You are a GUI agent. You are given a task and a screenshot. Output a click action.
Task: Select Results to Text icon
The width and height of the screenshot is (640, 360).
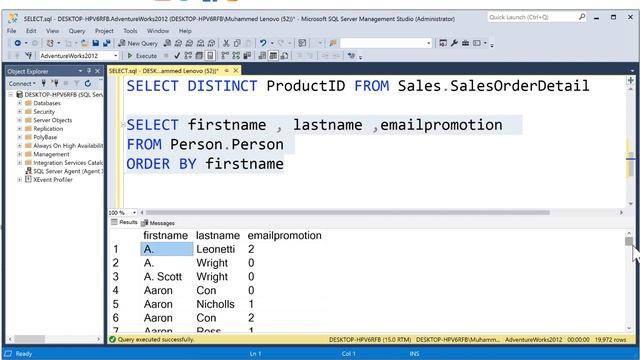(262, 56)
